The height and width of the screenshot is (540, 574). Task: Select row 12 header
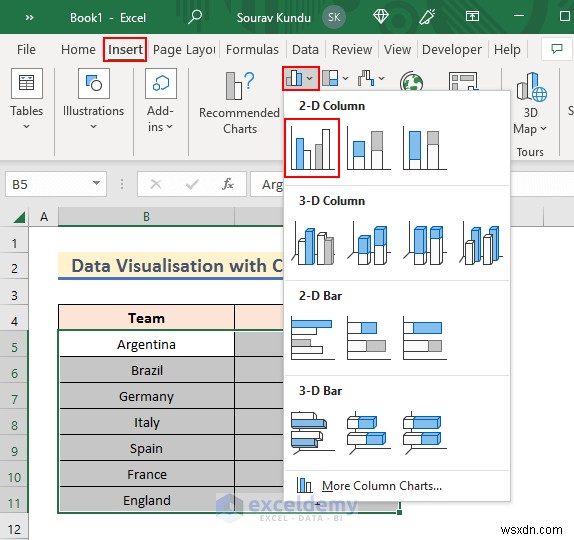pyautogui.click(x=14, y=529)
